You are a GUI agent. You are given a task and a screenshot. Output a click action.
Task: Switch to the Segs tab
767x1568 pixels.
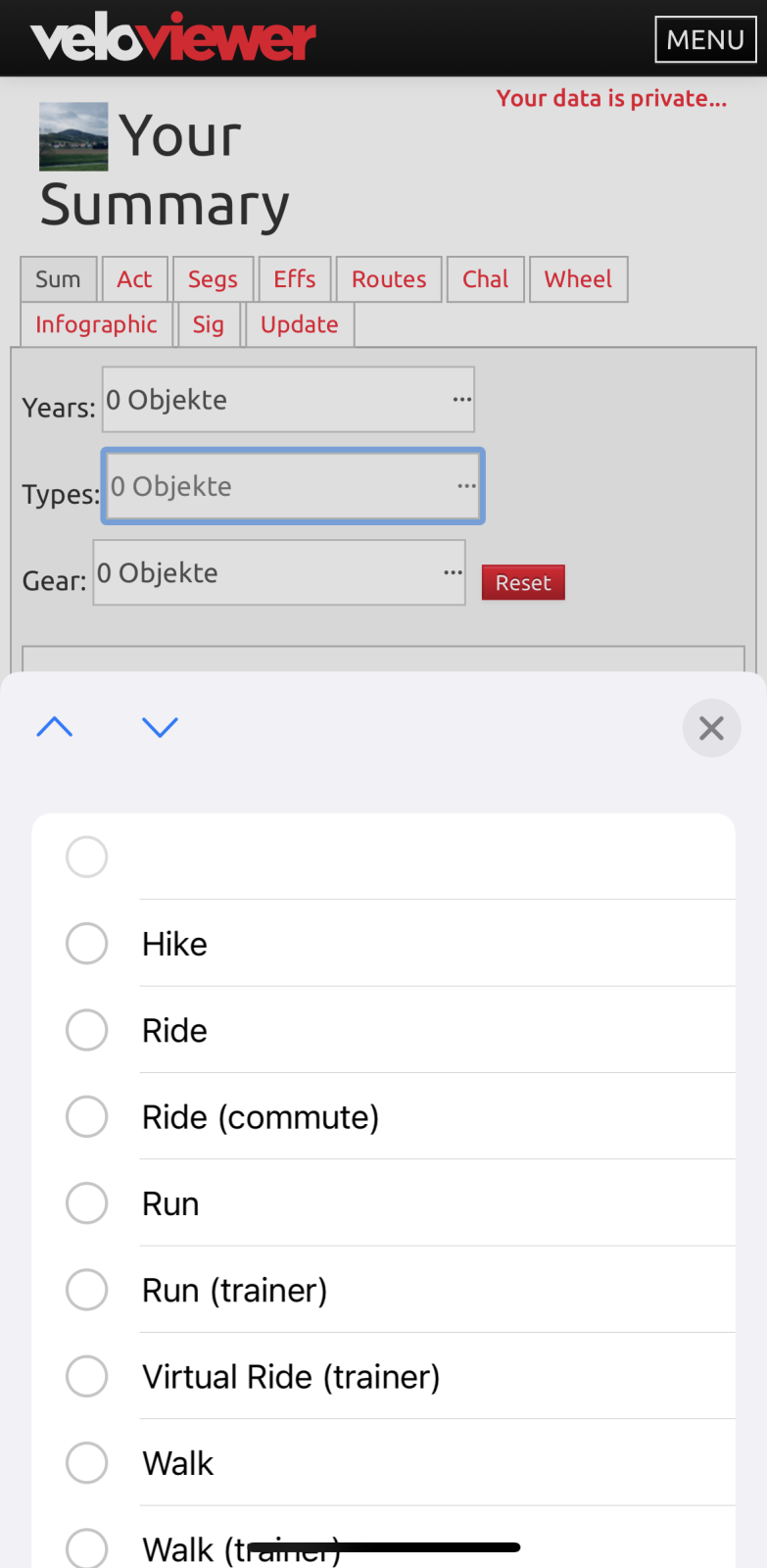tap(213, 279)
